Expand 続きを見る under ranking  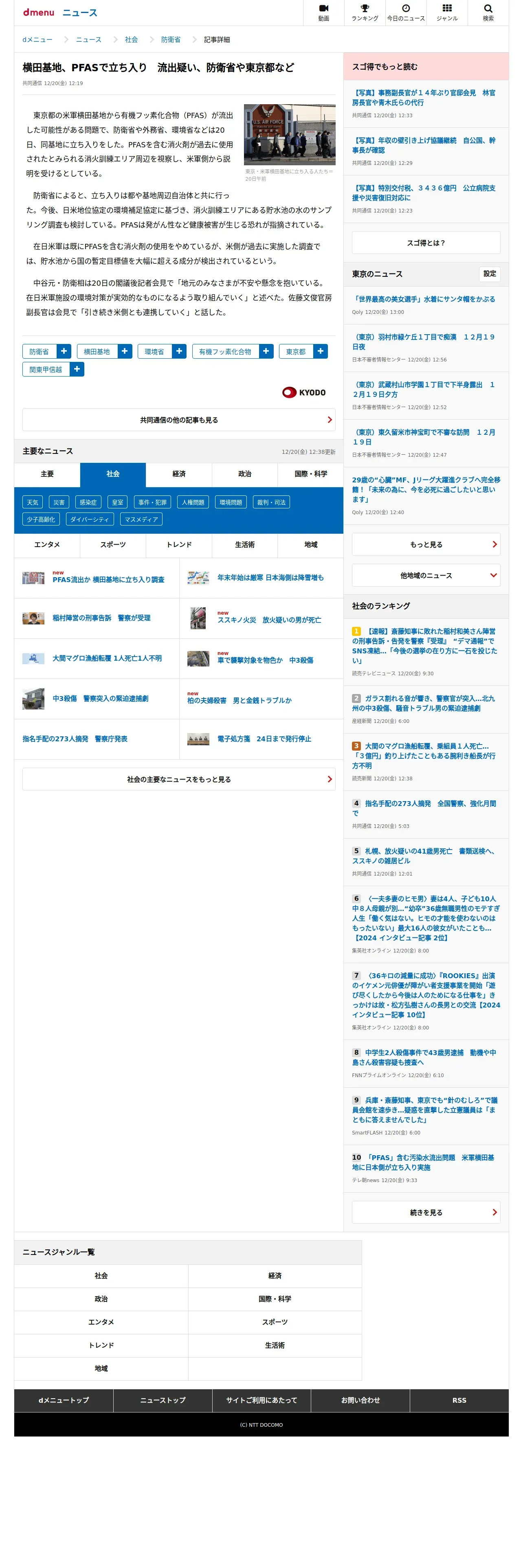tap(426, 1213)
